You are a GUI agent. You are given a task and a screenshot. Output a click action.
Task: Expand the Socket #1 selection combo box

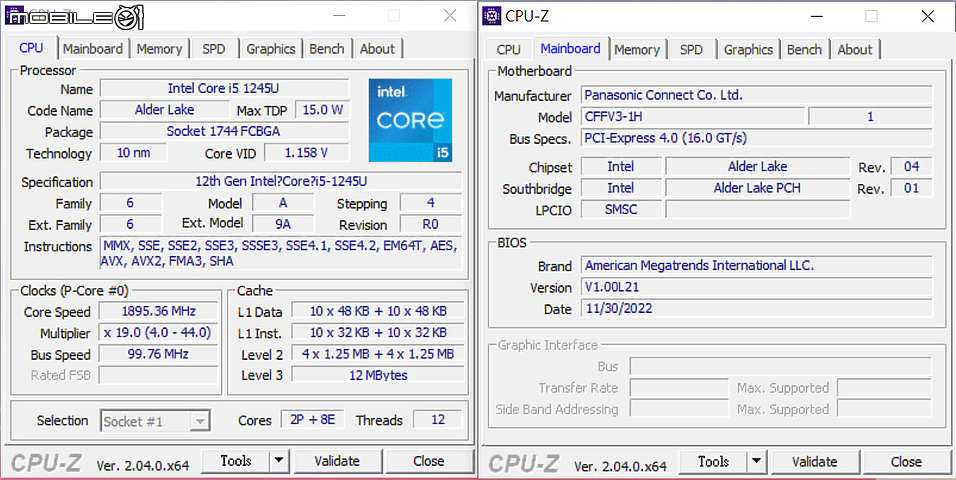(x=155, y=421)
